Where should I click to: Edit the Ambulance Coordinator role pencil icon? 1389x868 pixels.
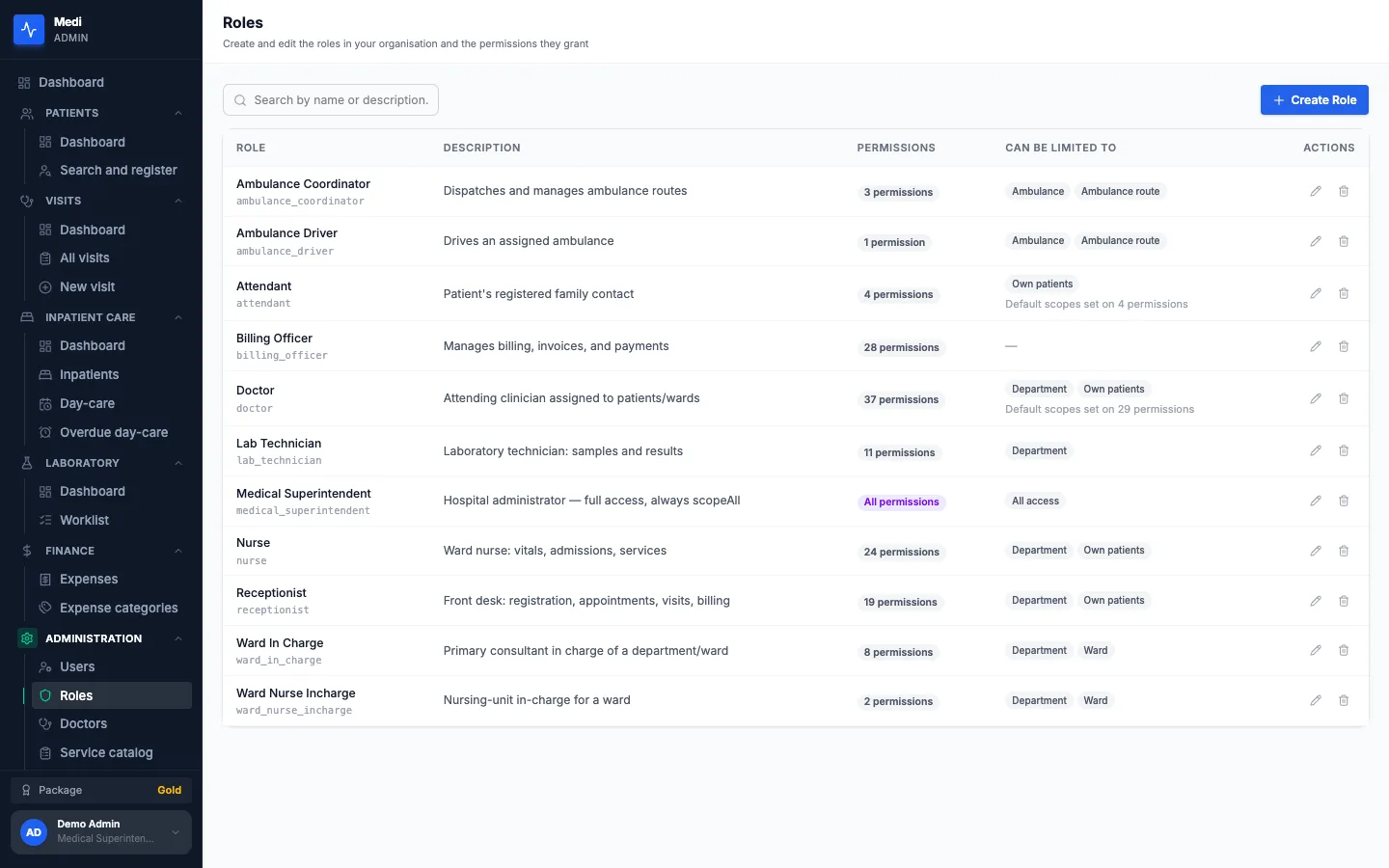(x=1316, y=191)
